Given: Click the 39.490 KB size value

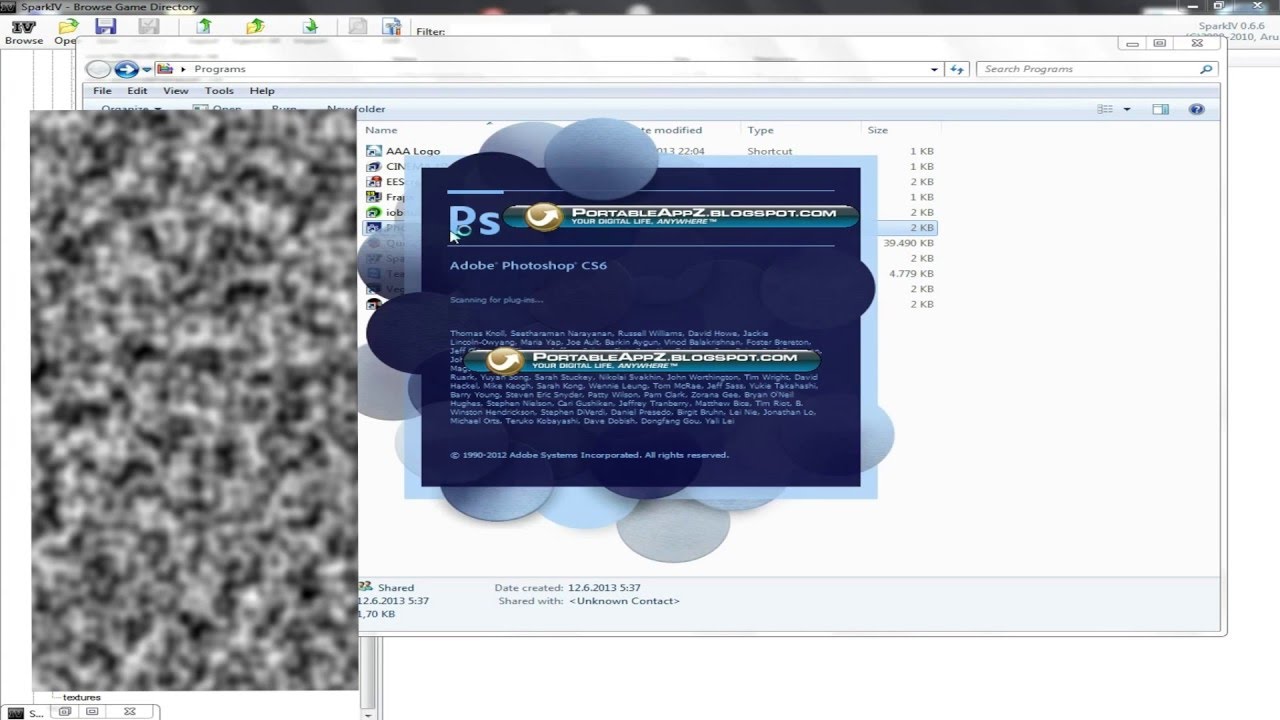Looking at the screenshot, I should (x=908, y=243).
